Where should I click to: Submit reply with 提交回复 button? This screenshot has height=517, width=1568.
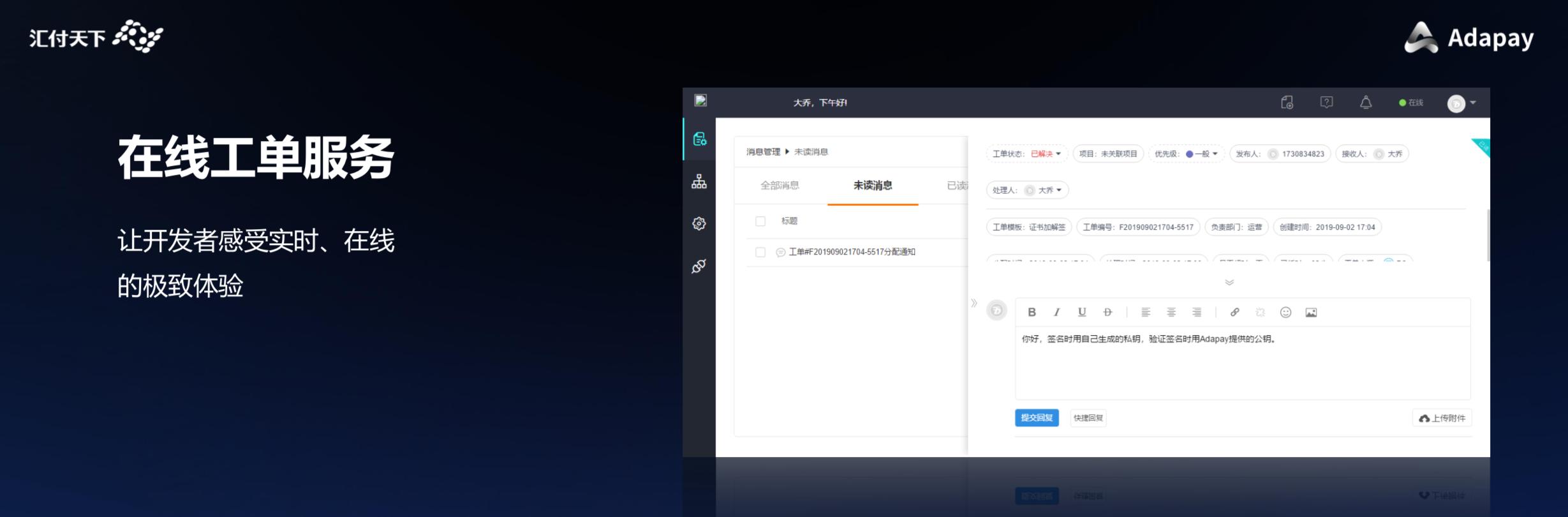coord(1037,418)
